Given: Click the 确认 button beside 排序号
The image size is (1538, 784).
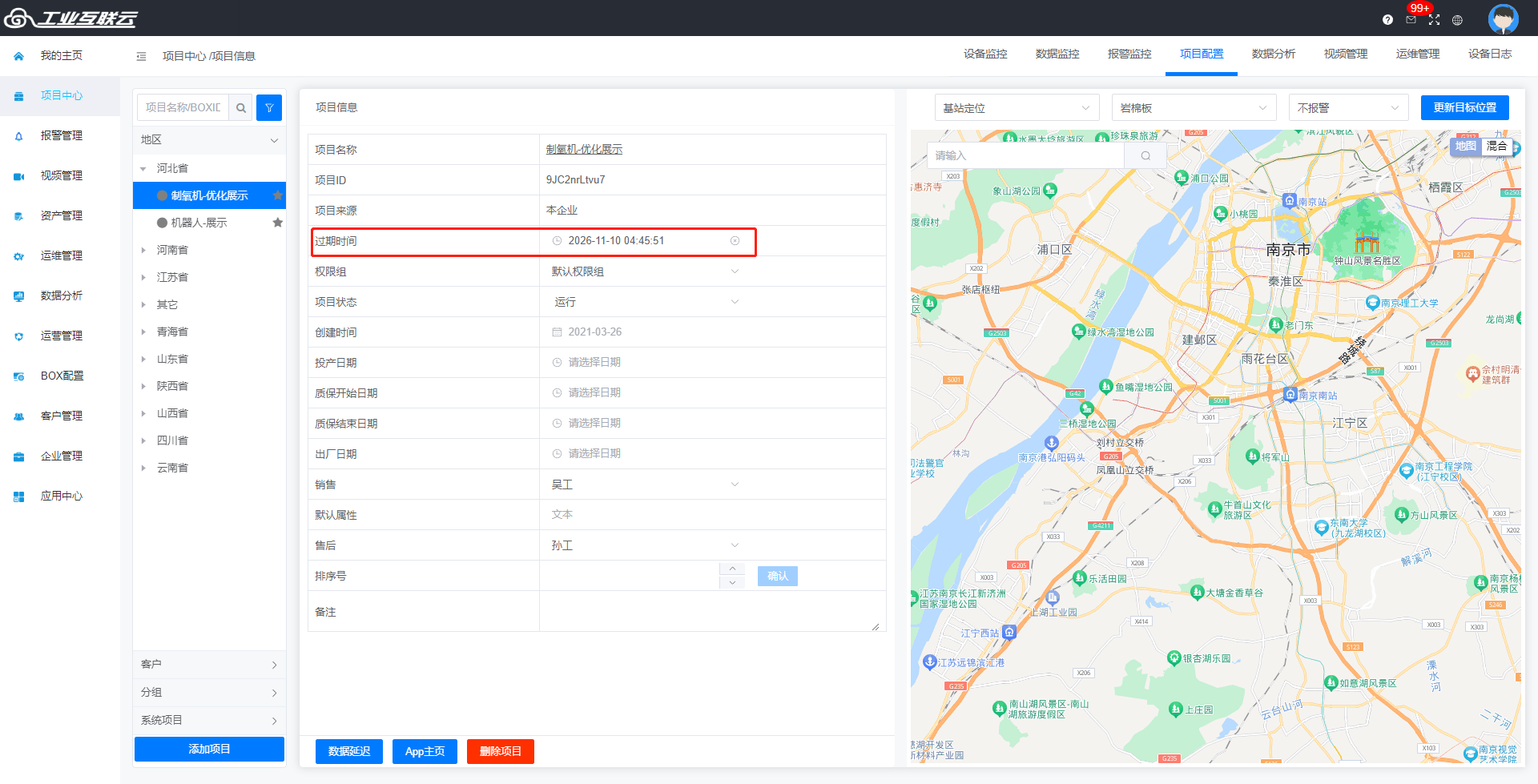Looking at the screenshot, I should [x=778, y=576].
